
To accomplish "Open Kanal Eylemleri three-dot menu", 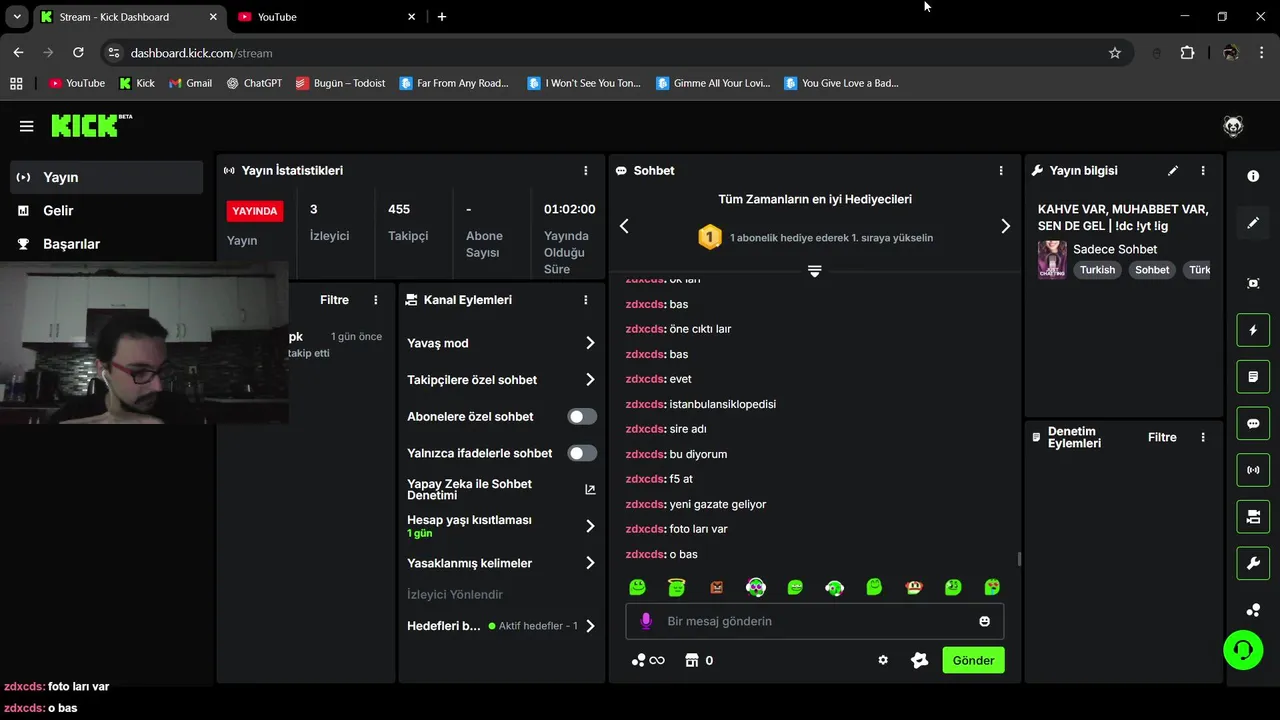I will pyautogui.click(x=586, y=300).
